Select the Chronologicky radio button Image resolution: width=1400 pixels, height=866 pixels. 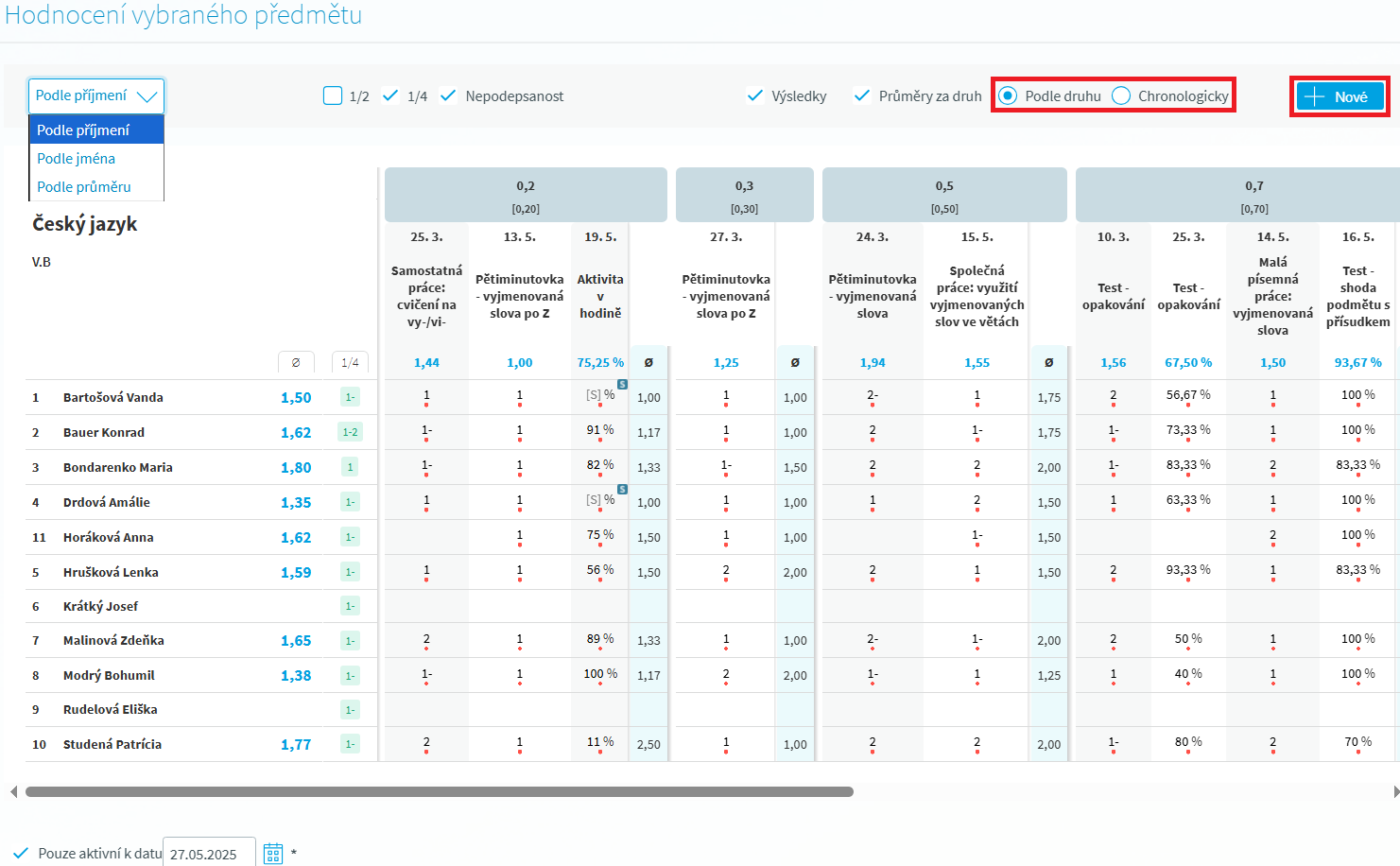tap(1121, 95)
